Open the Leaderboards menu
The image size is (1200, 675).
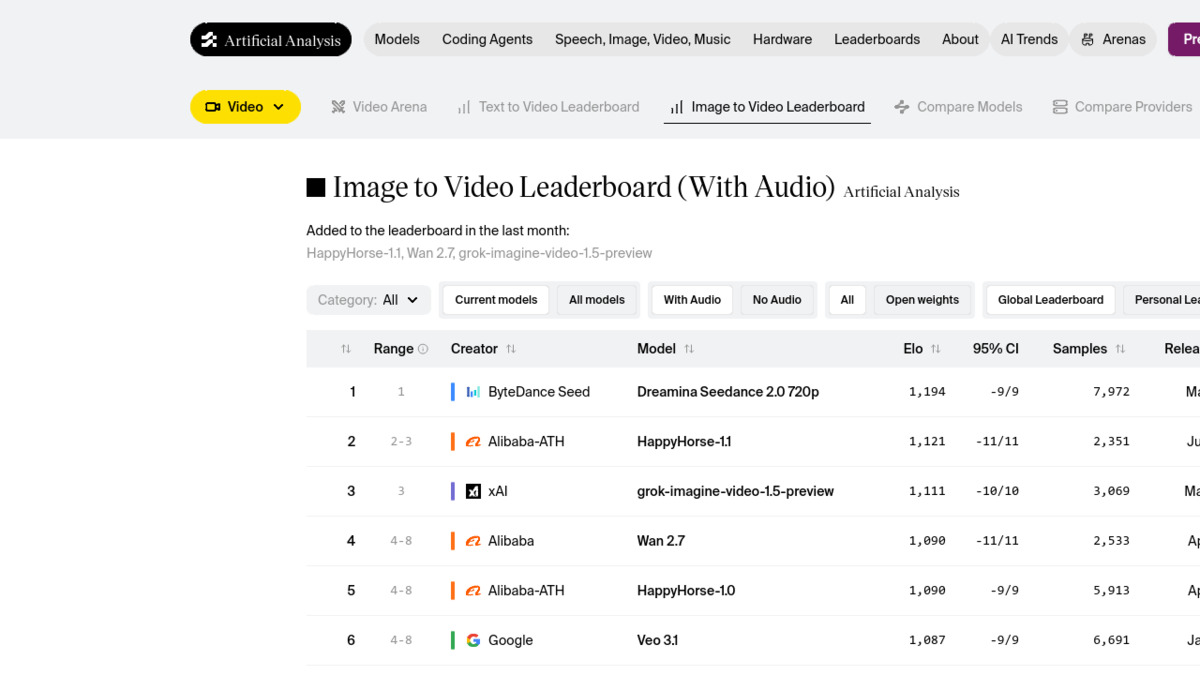pos(877,40)
